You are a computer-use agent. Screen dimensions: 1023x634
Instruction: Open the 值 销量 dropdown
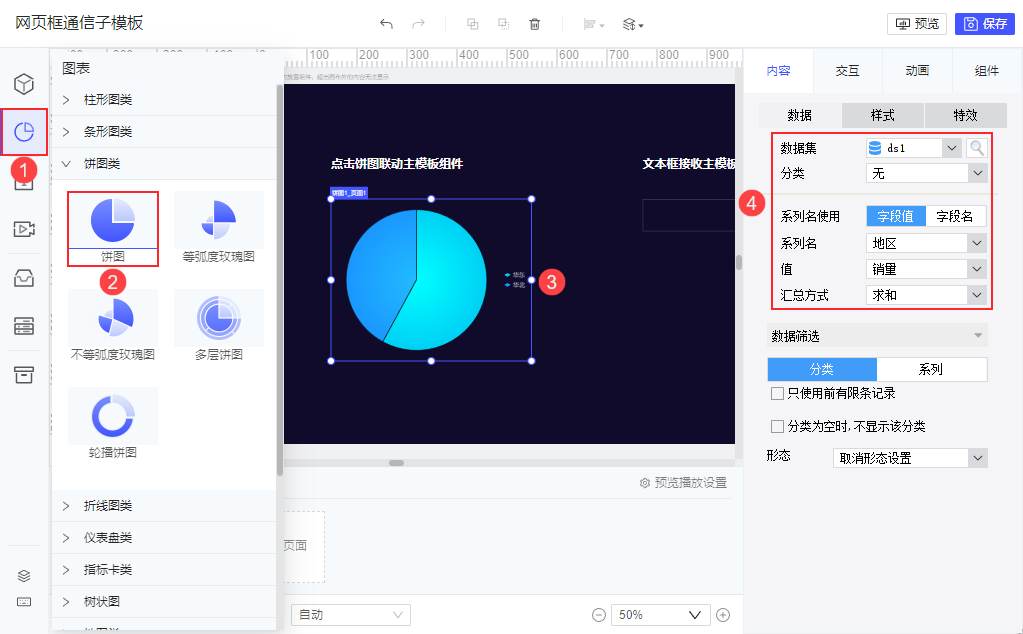tap(926, 269)
